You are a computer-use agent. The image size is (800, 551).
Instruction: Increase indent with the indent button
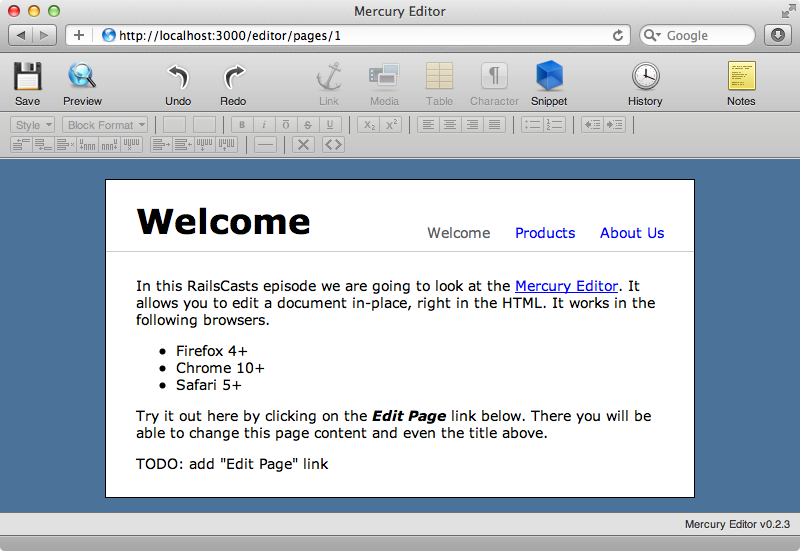click(x=614, y=125)
